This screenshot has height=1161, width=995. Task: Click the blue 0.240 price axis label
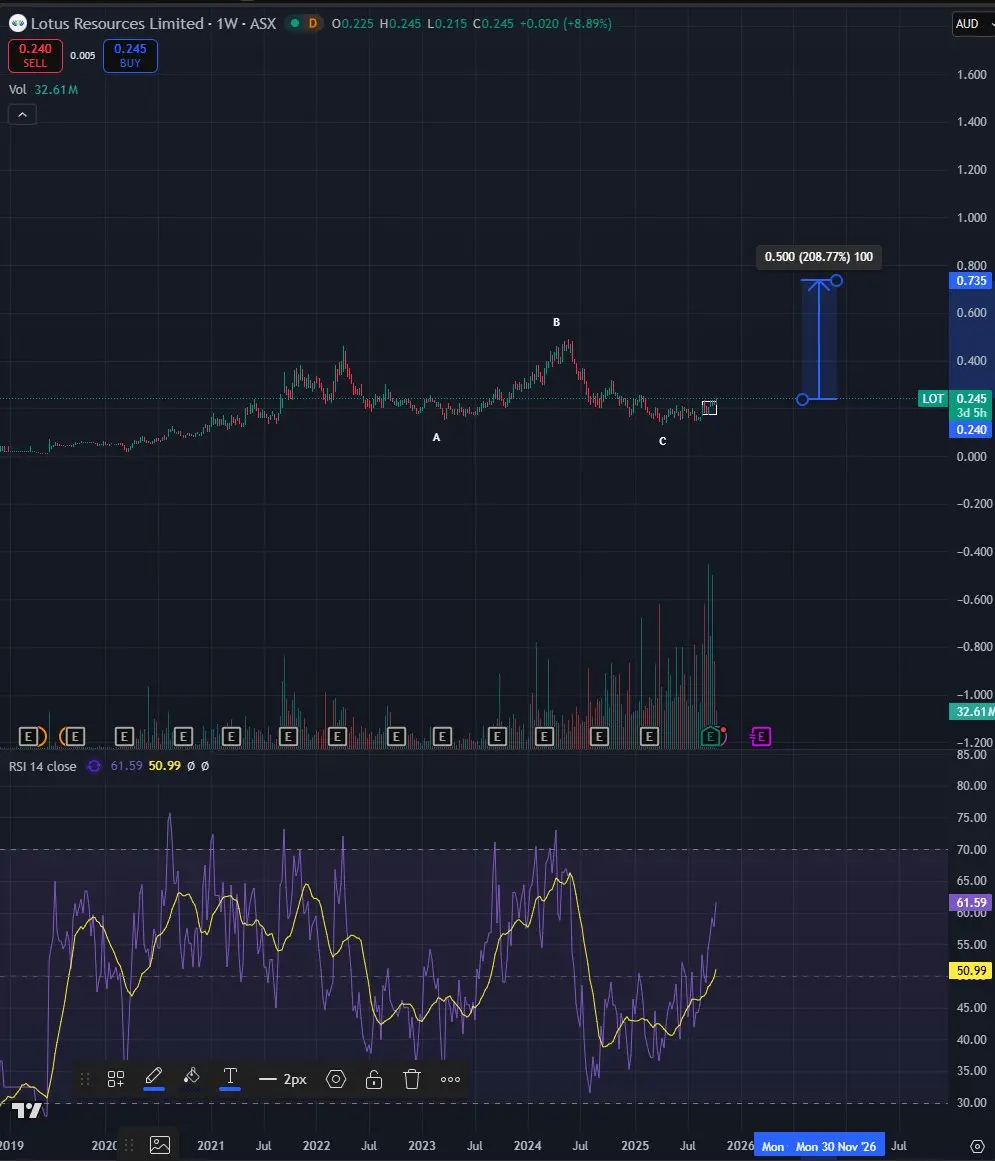point(971,429)
